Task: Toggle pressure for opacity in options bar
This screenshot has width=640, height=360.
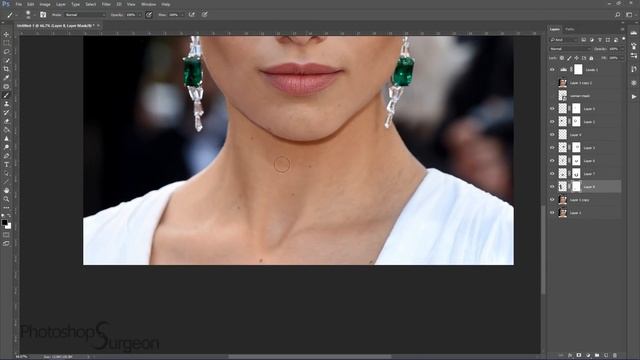Action: pos(149,15)
